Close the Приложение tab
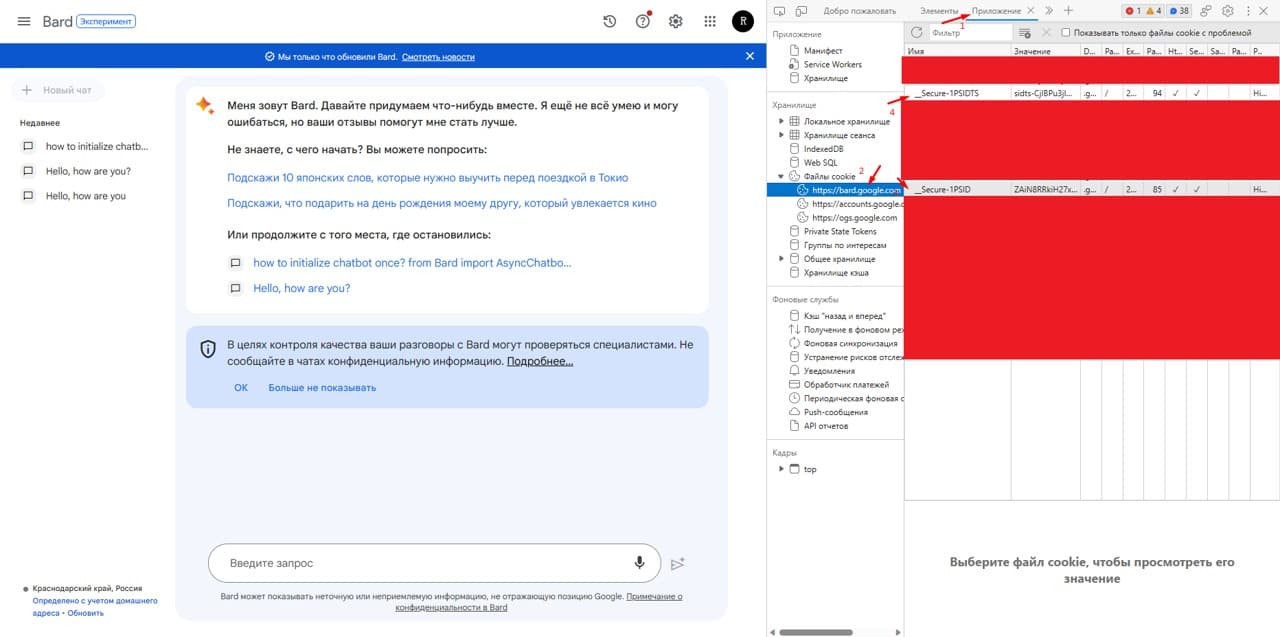1280x637 pixels. click(x=1030, y=11)
